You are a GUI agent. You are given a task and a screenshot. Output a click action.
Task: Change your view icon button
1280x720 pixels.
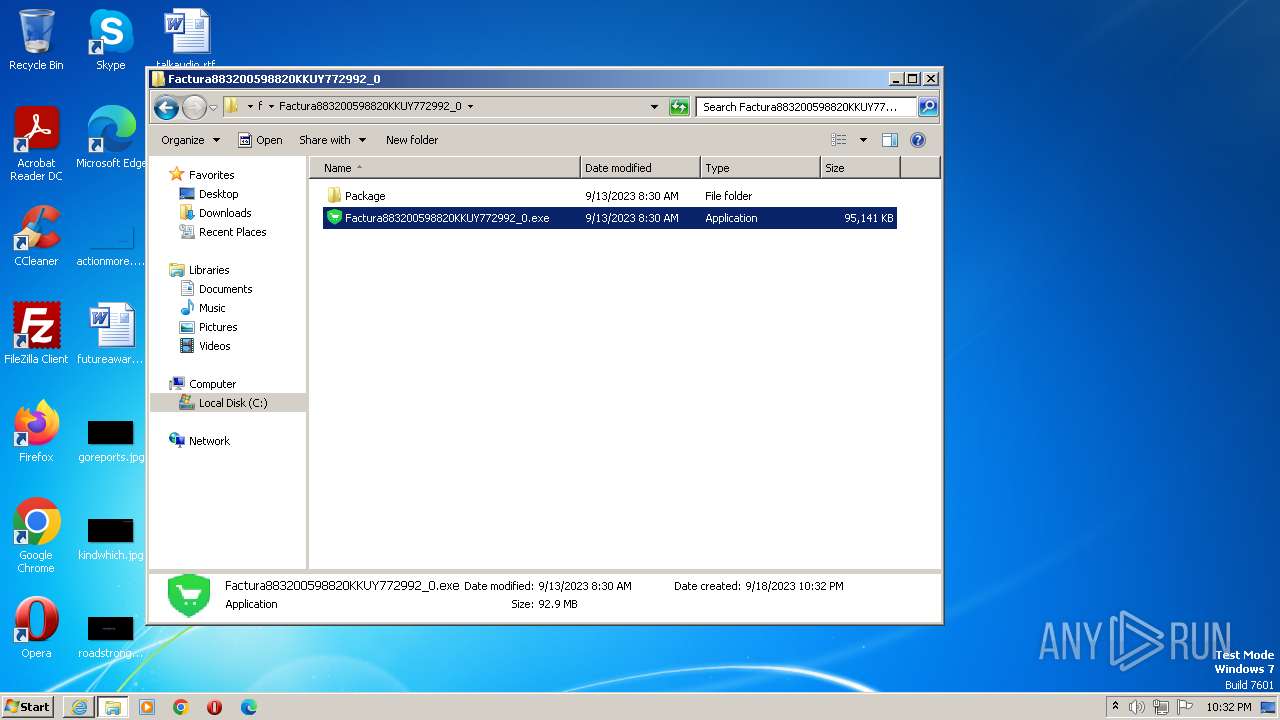pos(839,140)
